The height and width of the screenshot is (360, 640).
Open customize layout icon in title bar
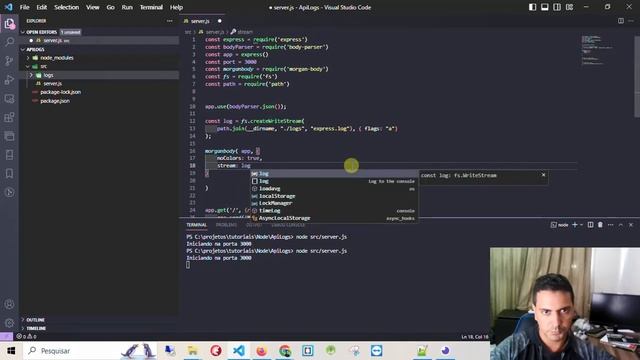point(569,7)
